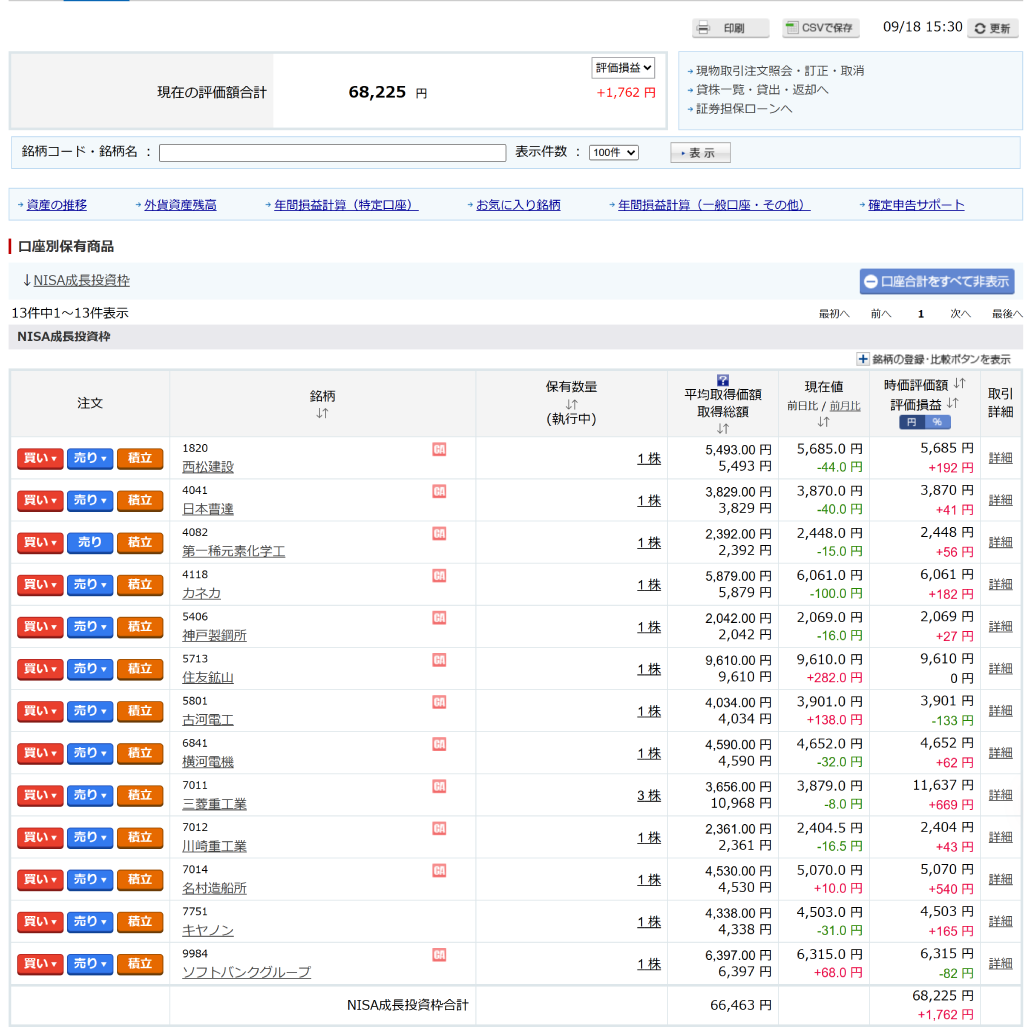The image size is (1024, 1027).
Task: Click the CA icon in the 住友鉱山 row
Action: point(439,660)
